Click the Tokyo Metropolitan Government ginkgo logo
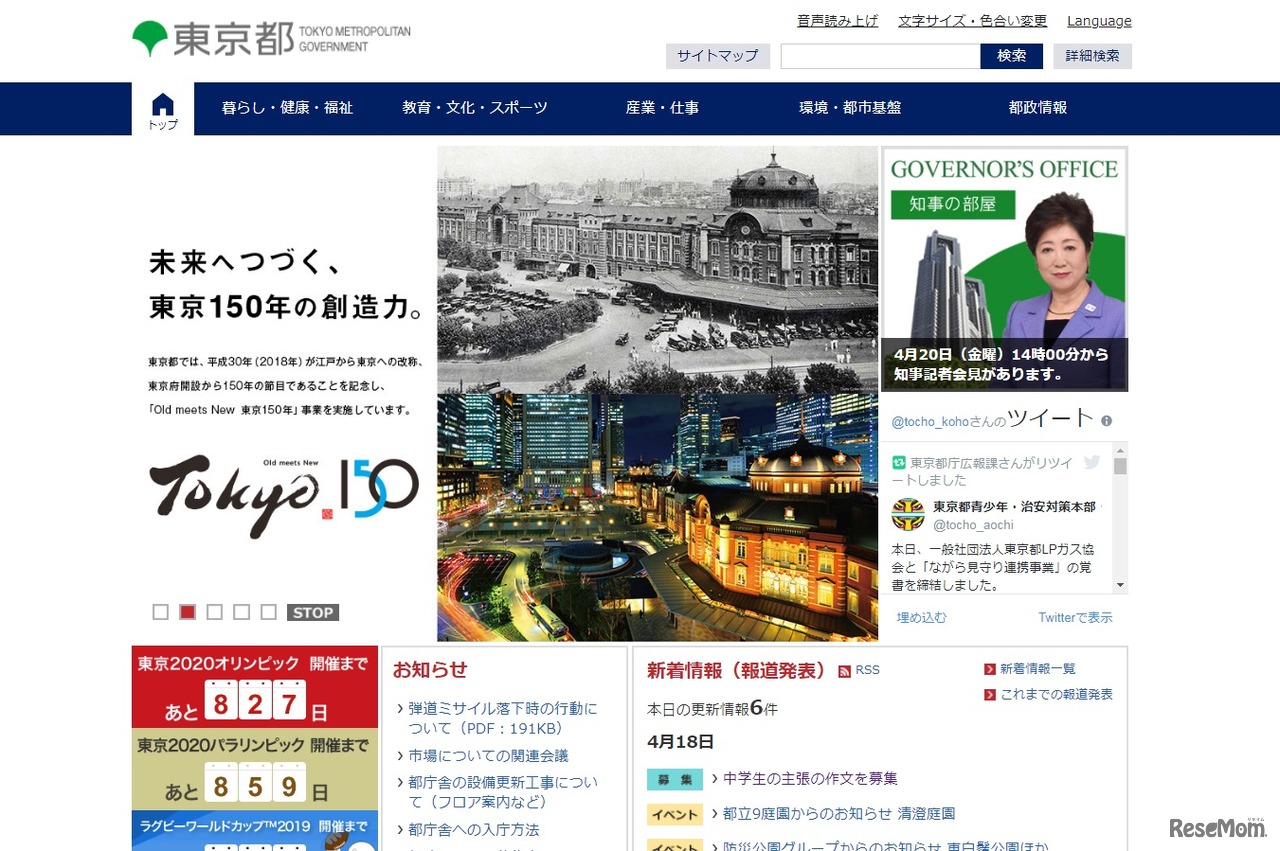This screenshot has width=1280, height=851. (x=150, y=39)
